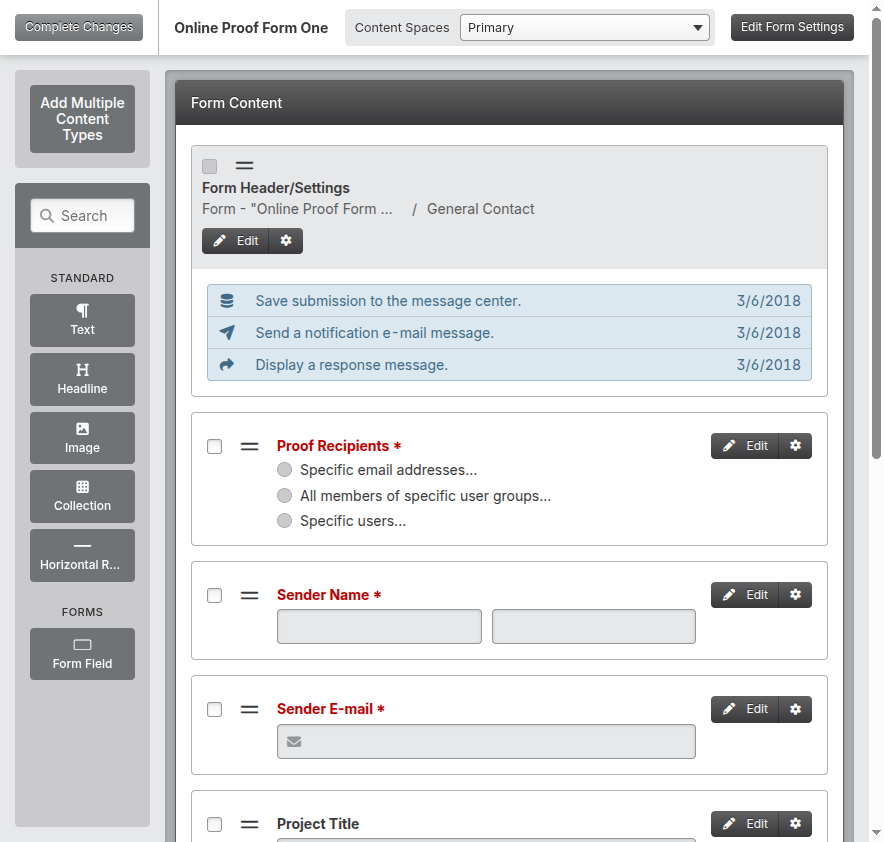Tick the Sender Name checkbox

214,595
